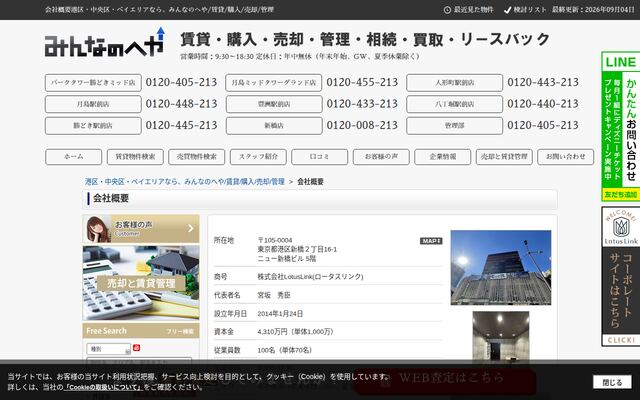
Task: Click the CLICK! label on corporate banner
Action: [x=621, y=340]
